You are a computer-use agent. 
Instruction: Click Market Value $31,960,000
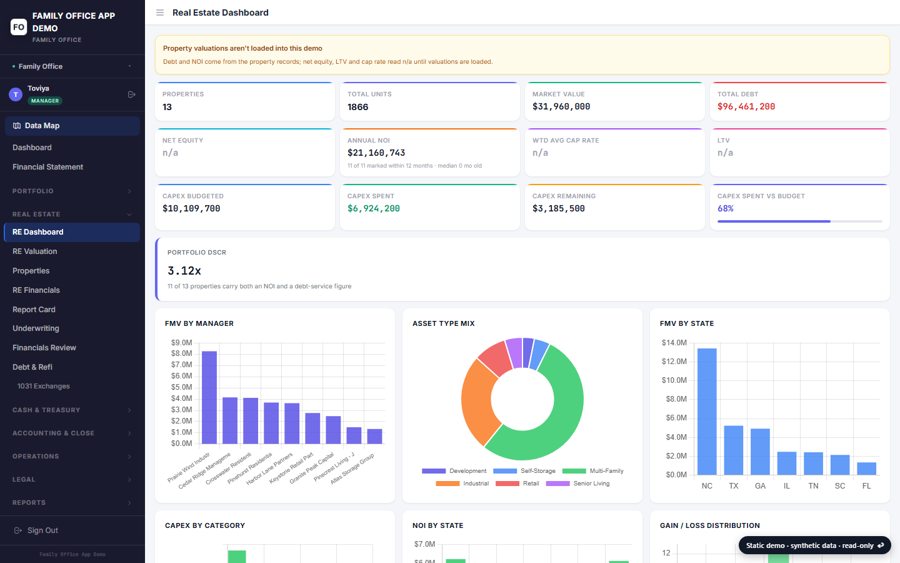[561, 107]
